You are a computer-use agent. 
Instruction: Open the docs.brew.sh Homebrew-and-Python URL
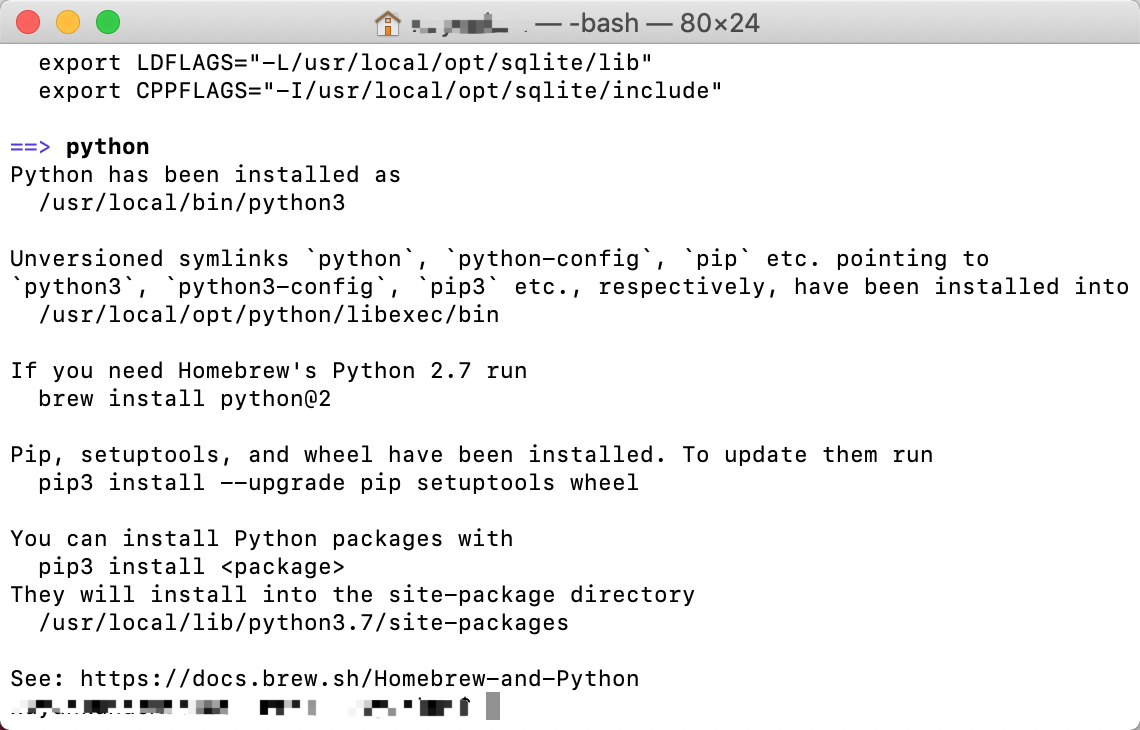click(360, 678)
